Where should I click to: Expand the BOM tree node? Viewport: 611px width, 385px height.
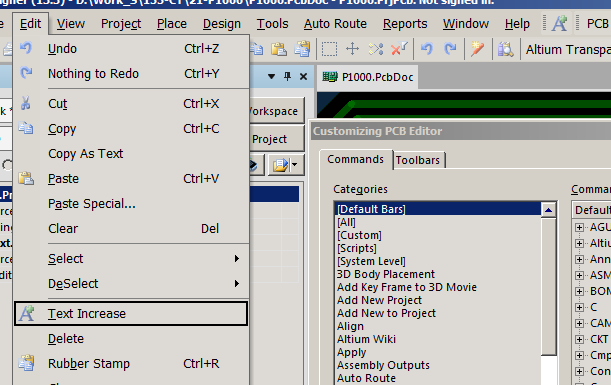(x=579, y=291)
